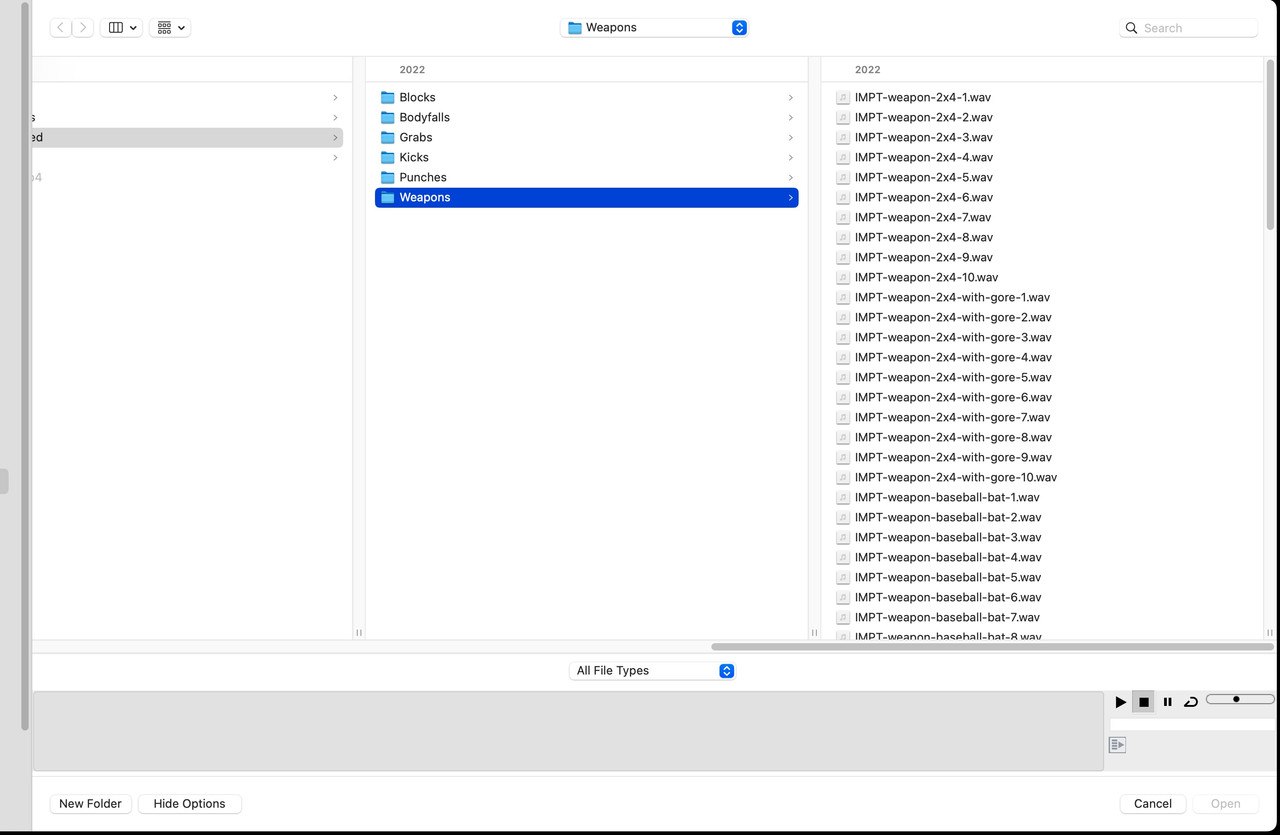Click the magnifying glass in the Search field

coord(1131,27)
